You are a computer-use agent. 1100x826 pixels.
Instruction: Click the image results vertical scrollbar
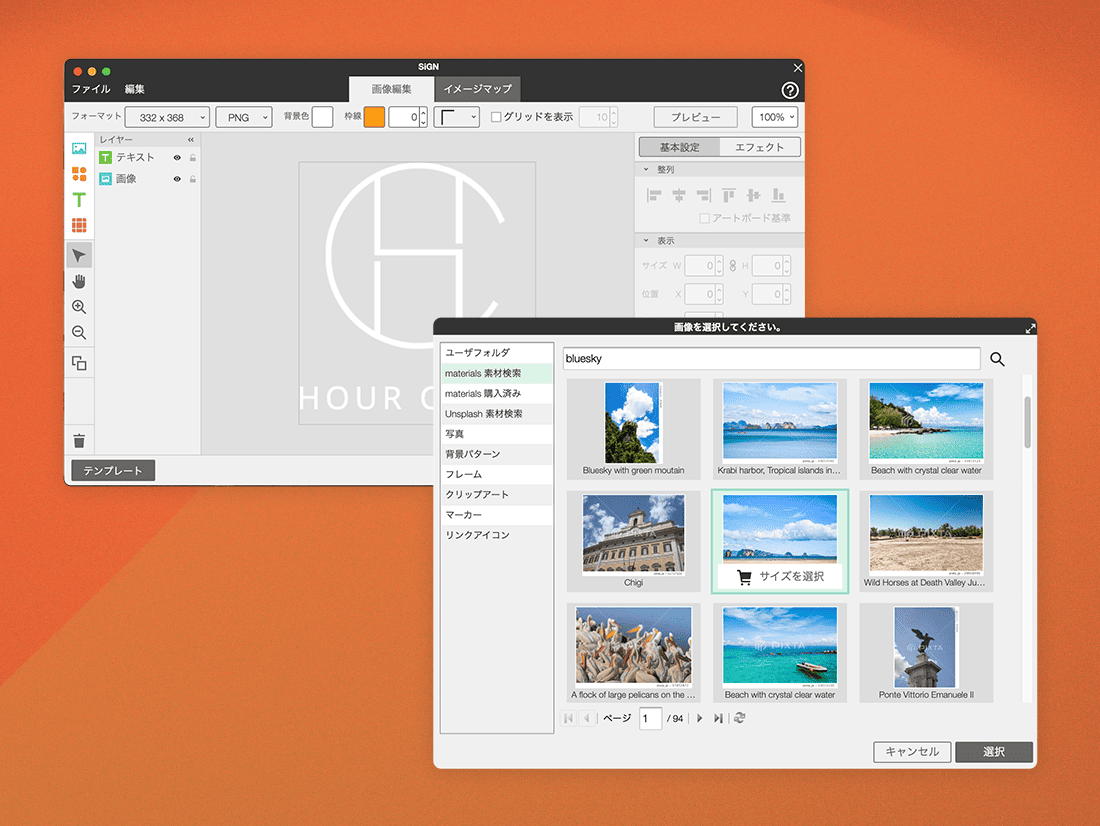(x=1028, y=422)
